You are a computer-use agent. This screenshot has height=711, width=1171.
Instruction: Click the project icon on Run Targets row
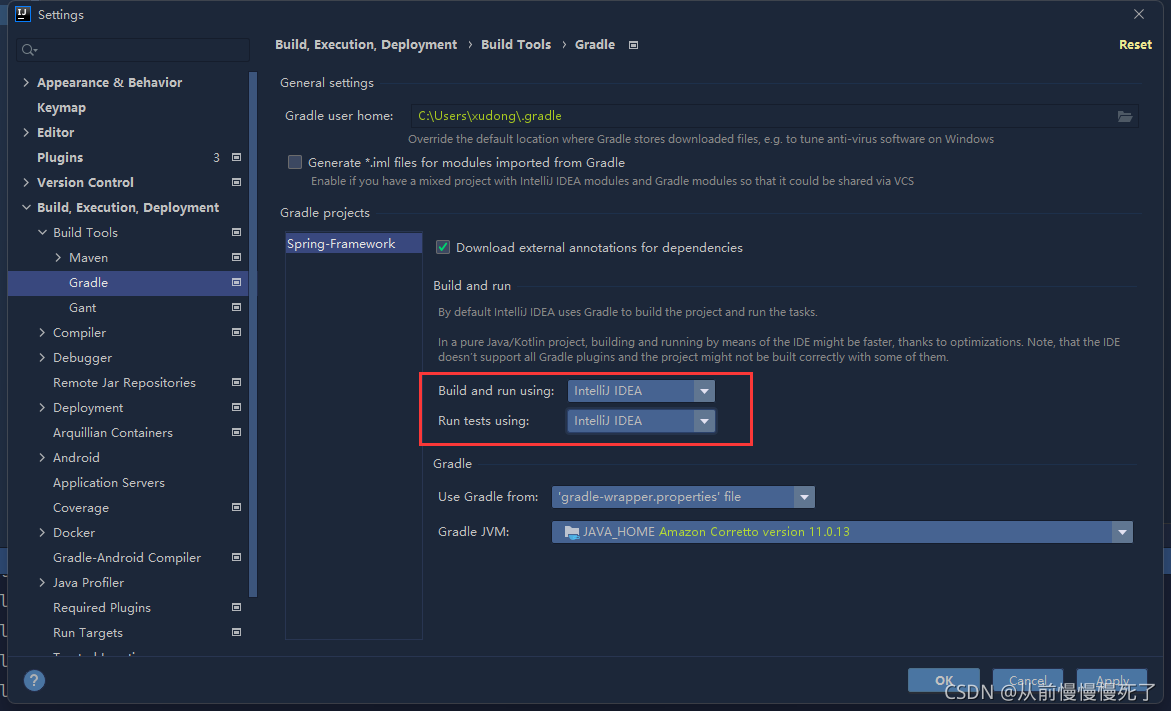(237, 633)
